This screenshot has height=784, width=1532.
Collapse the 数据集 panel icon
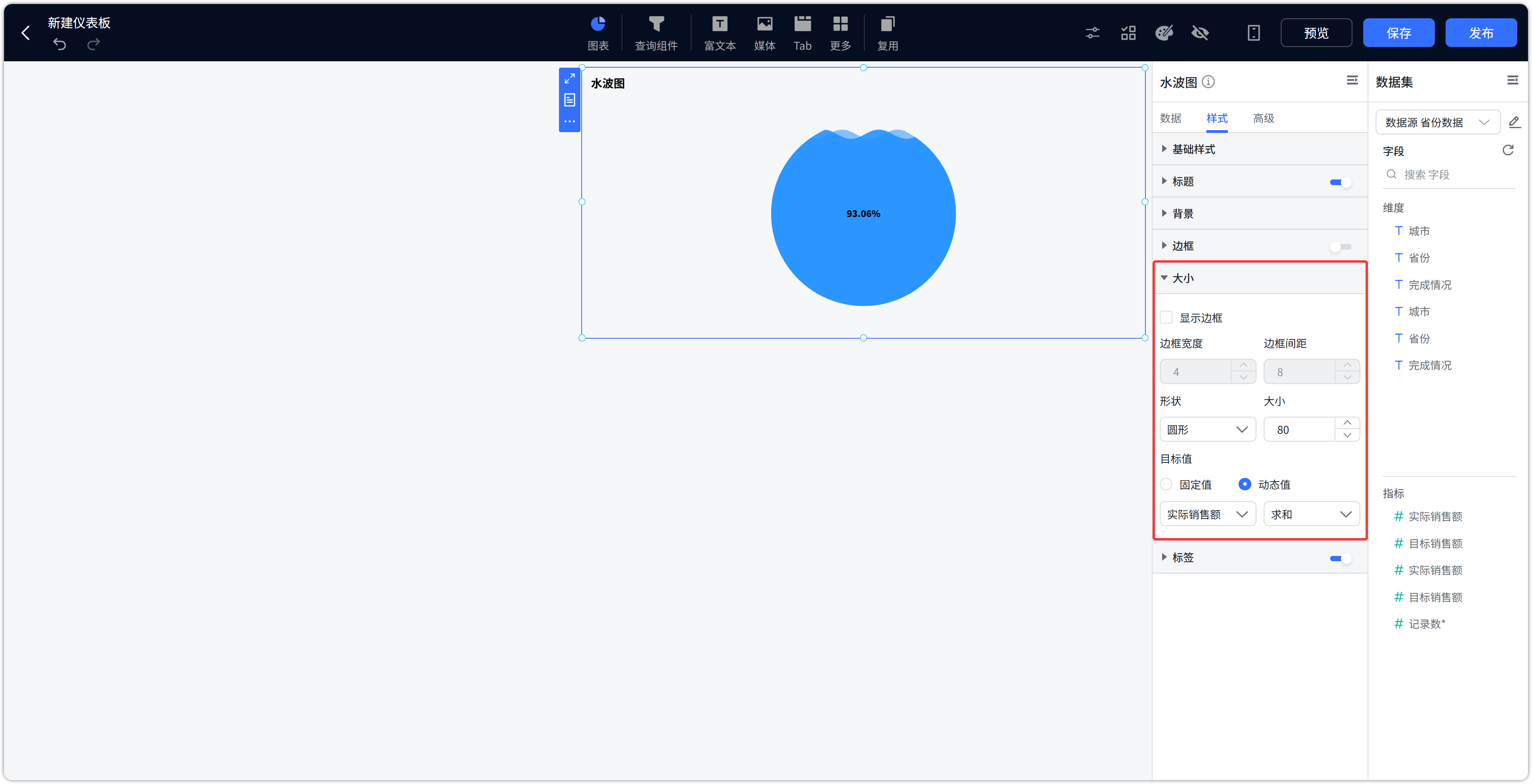click(x=1512, y=80)
